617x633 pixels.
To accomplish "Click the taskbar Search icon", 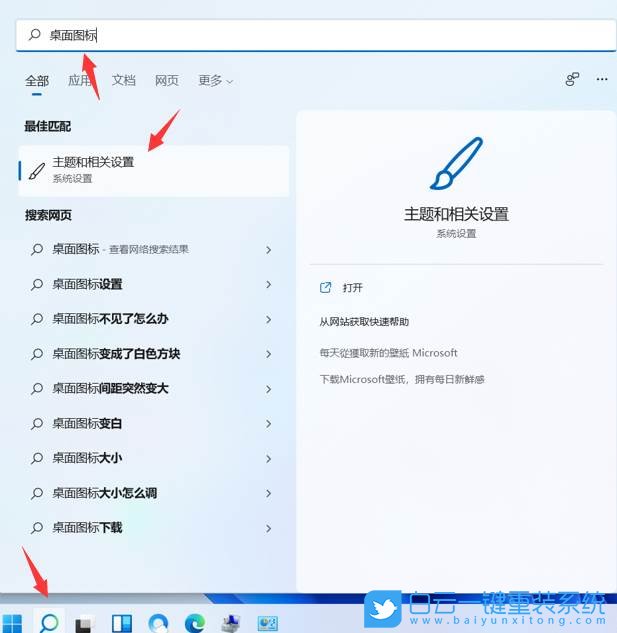I will 49,622.
